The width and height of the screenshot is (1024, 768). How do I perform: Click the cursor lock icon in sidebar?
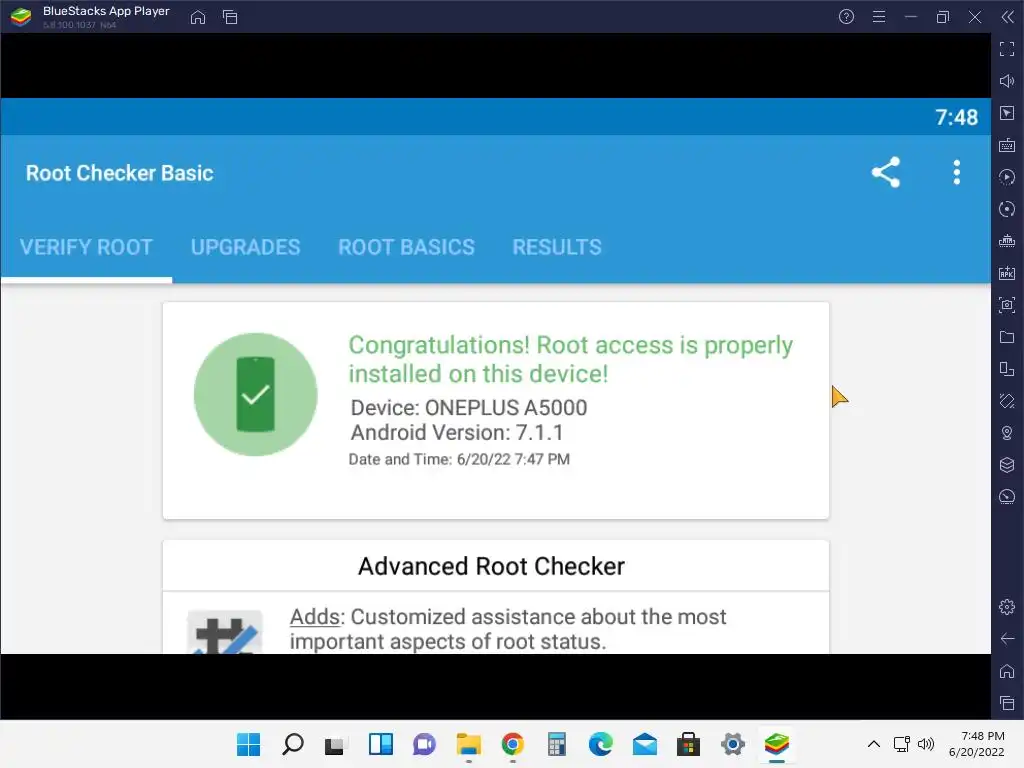[1007, 113]
